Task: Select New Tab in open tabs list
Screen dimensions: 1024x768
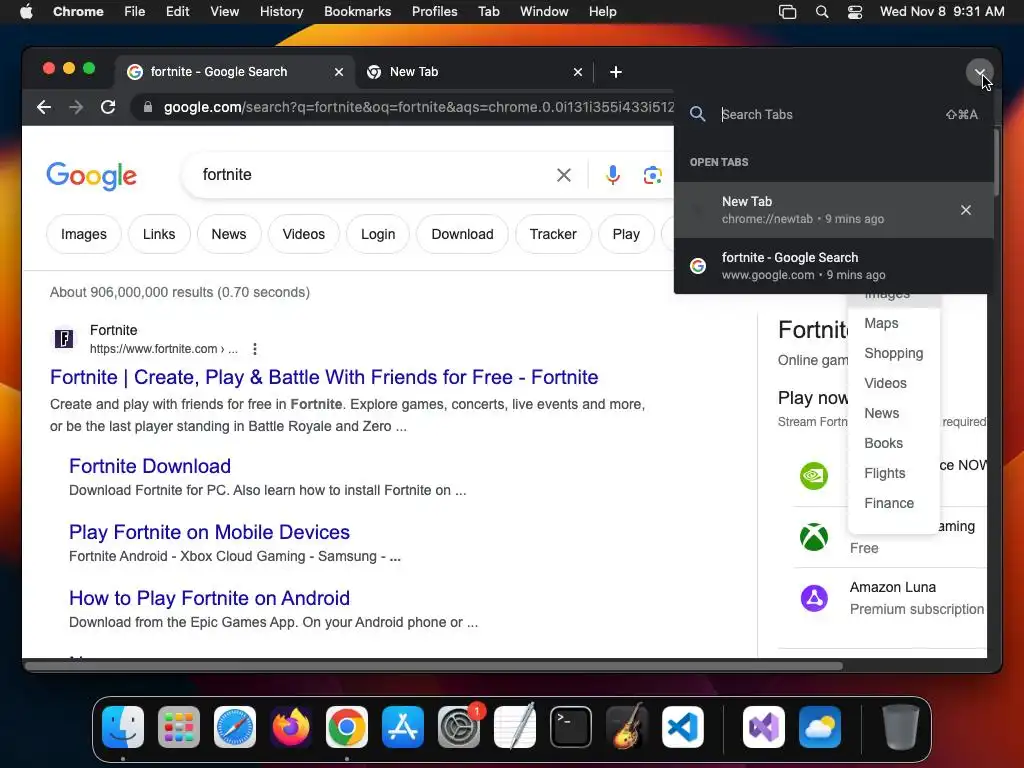Action: pyautogui.click(x=833, y=210)
